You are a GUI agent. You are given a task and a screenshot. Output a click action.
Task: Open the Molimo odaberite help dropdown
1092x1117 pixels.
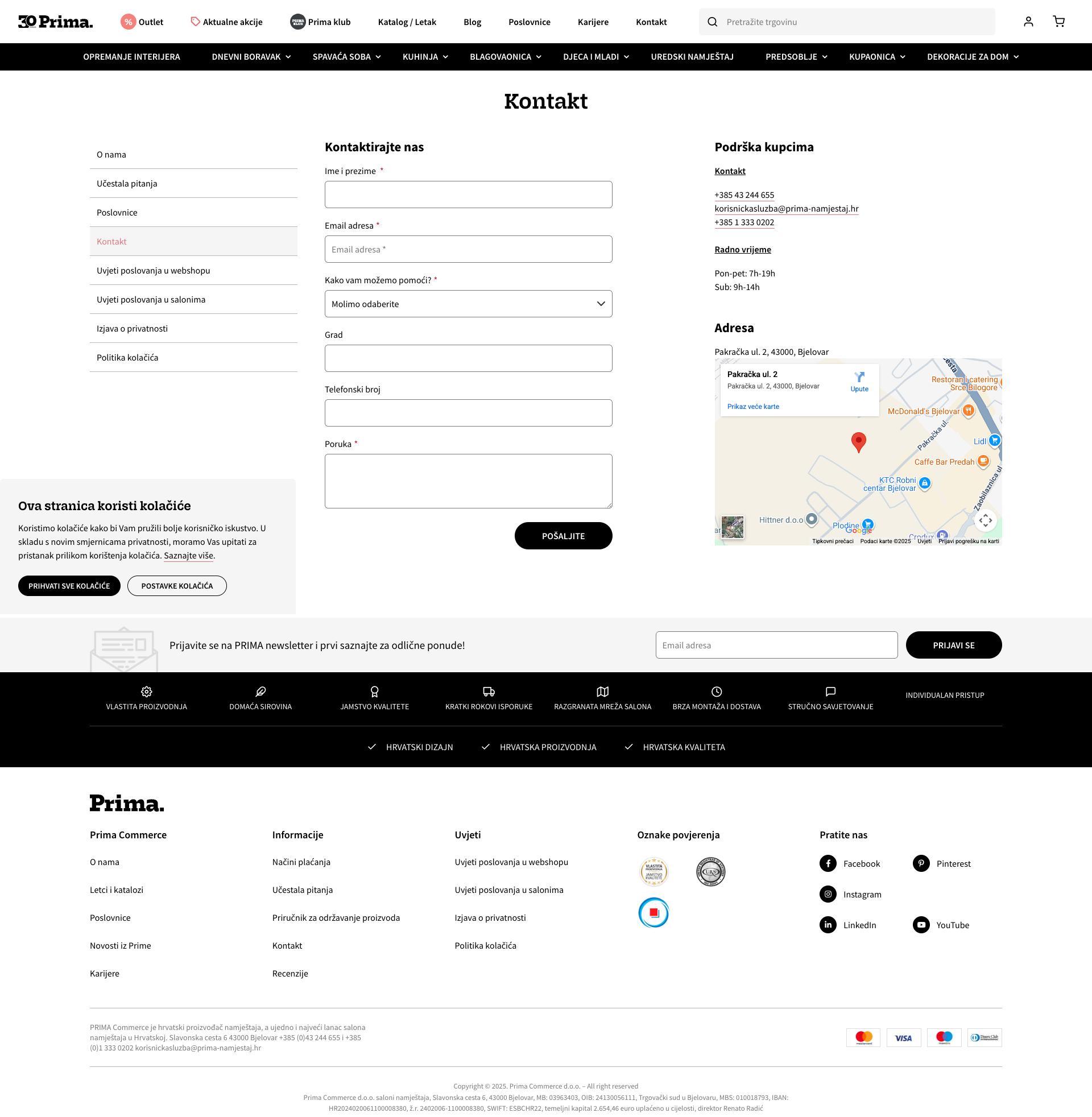pos(468,304)
